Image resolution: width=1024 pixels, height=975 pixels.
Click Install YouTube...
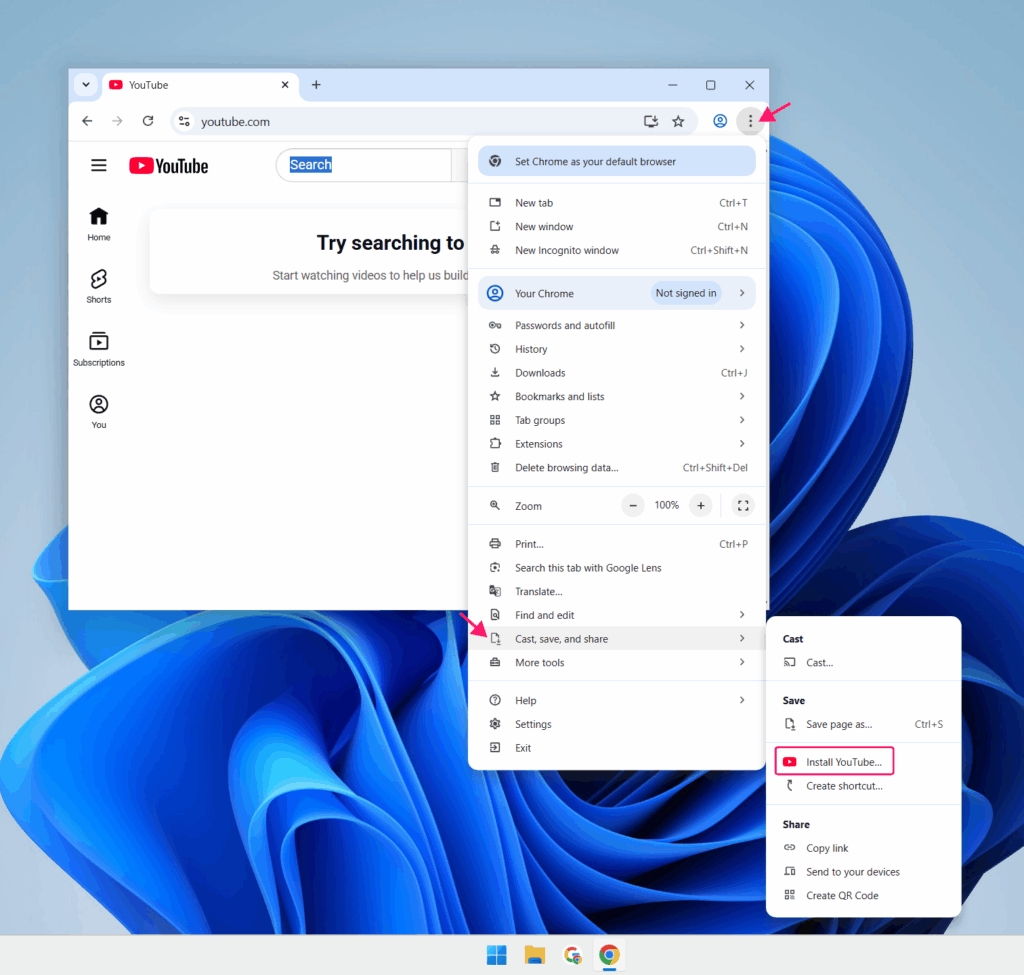click(835, 761)
